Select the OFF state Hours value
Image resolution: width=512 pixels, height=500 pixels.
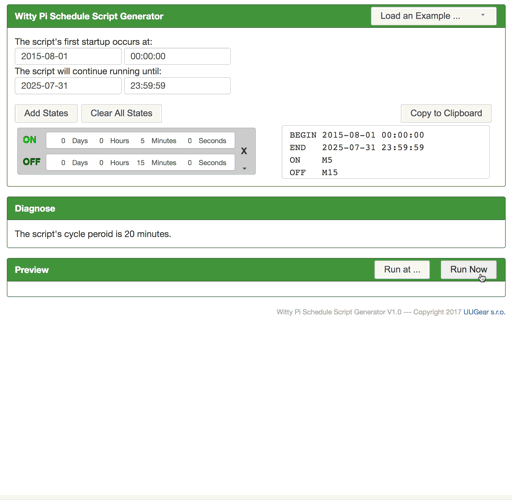click(101, 163)
